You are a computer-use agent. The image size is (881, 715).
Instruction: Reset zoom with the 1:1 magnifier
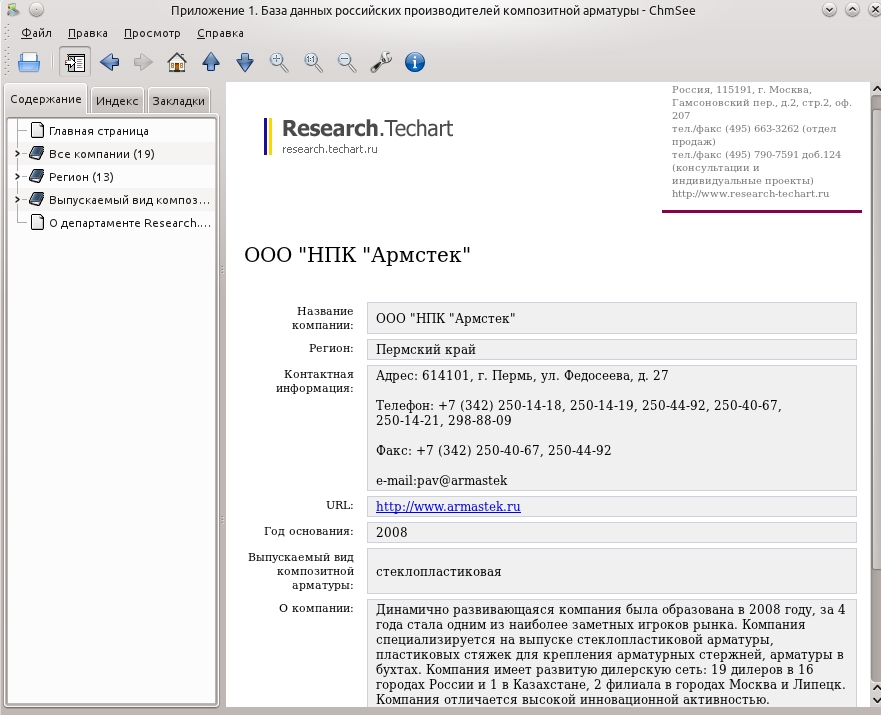click(x=314, y=62)
